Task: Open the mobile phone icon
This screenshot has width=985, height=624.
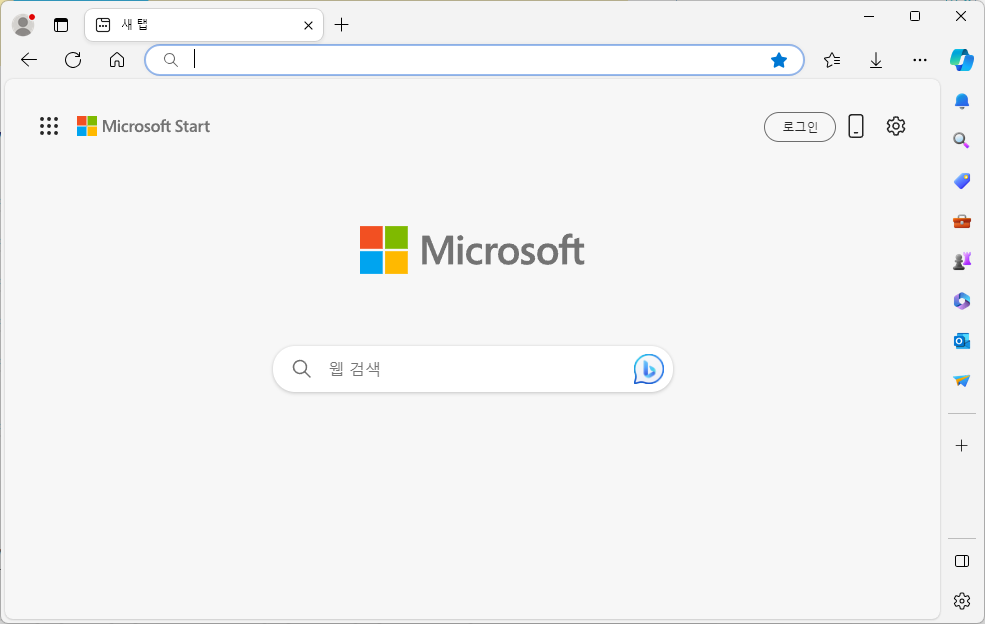Action: pyautogui.click(x=856, y=126)
